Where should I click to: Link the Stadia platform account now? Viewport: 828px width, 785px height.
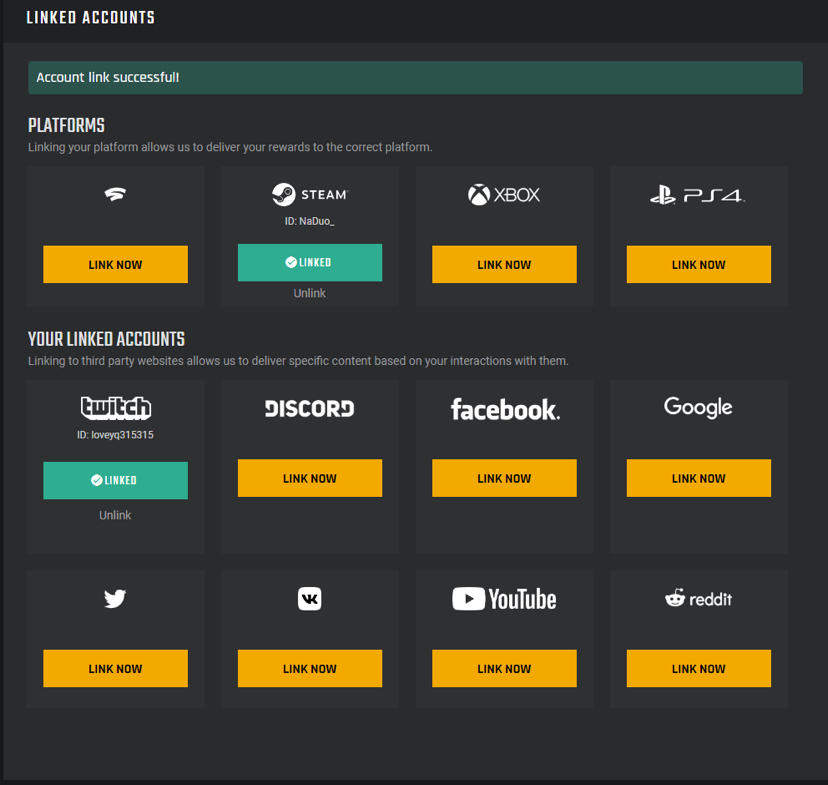tap(115, 264)
